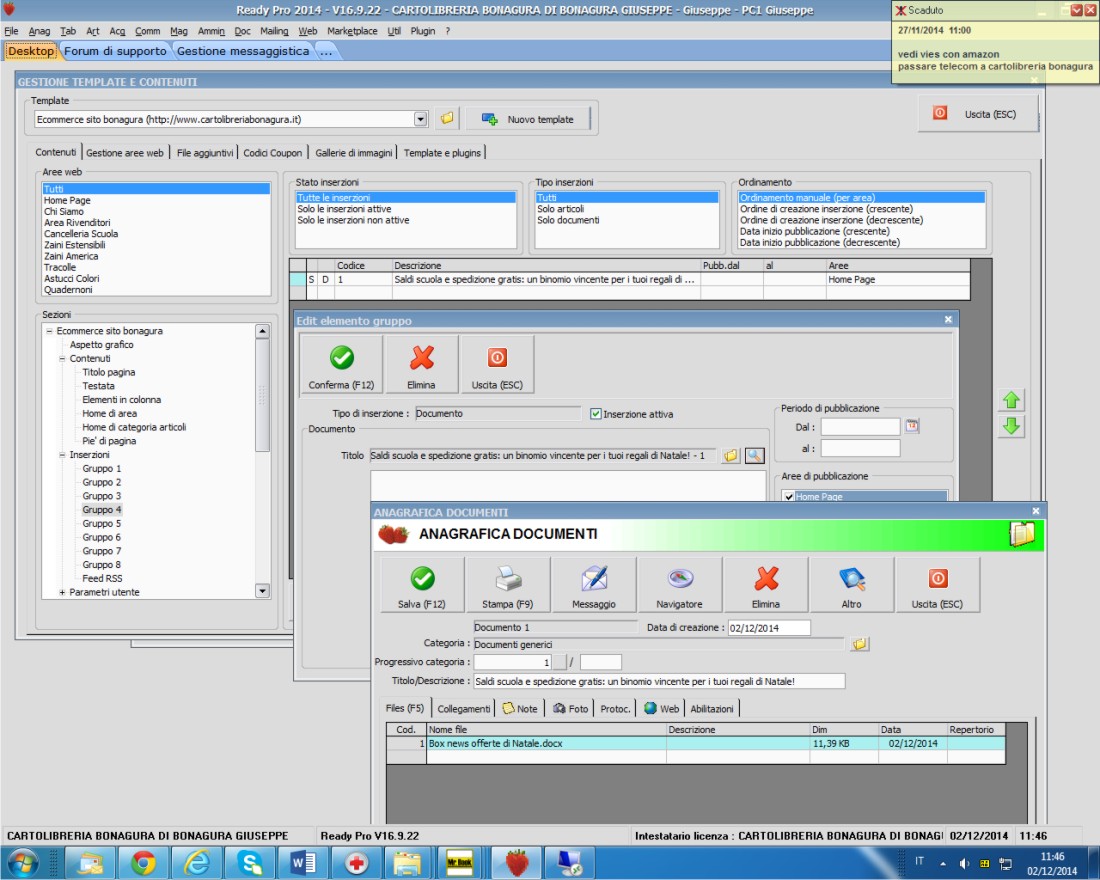Click Nuovo template button

[528, 119]
